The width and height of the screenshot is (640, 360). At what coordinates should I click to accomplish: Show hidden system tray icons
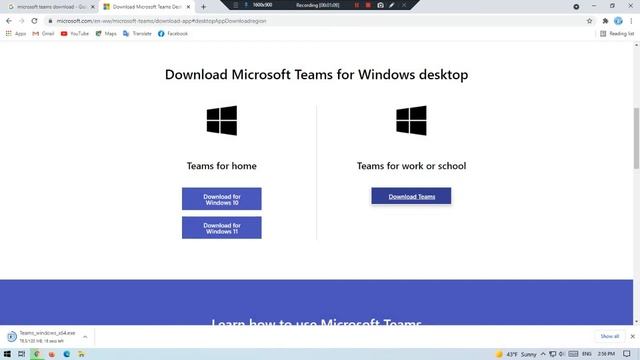[x=543, y=354]
